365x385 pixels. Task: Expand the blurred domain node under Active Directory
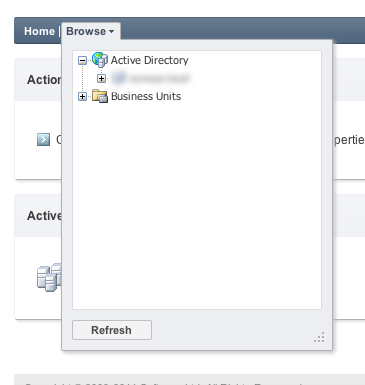pos(101,78)
